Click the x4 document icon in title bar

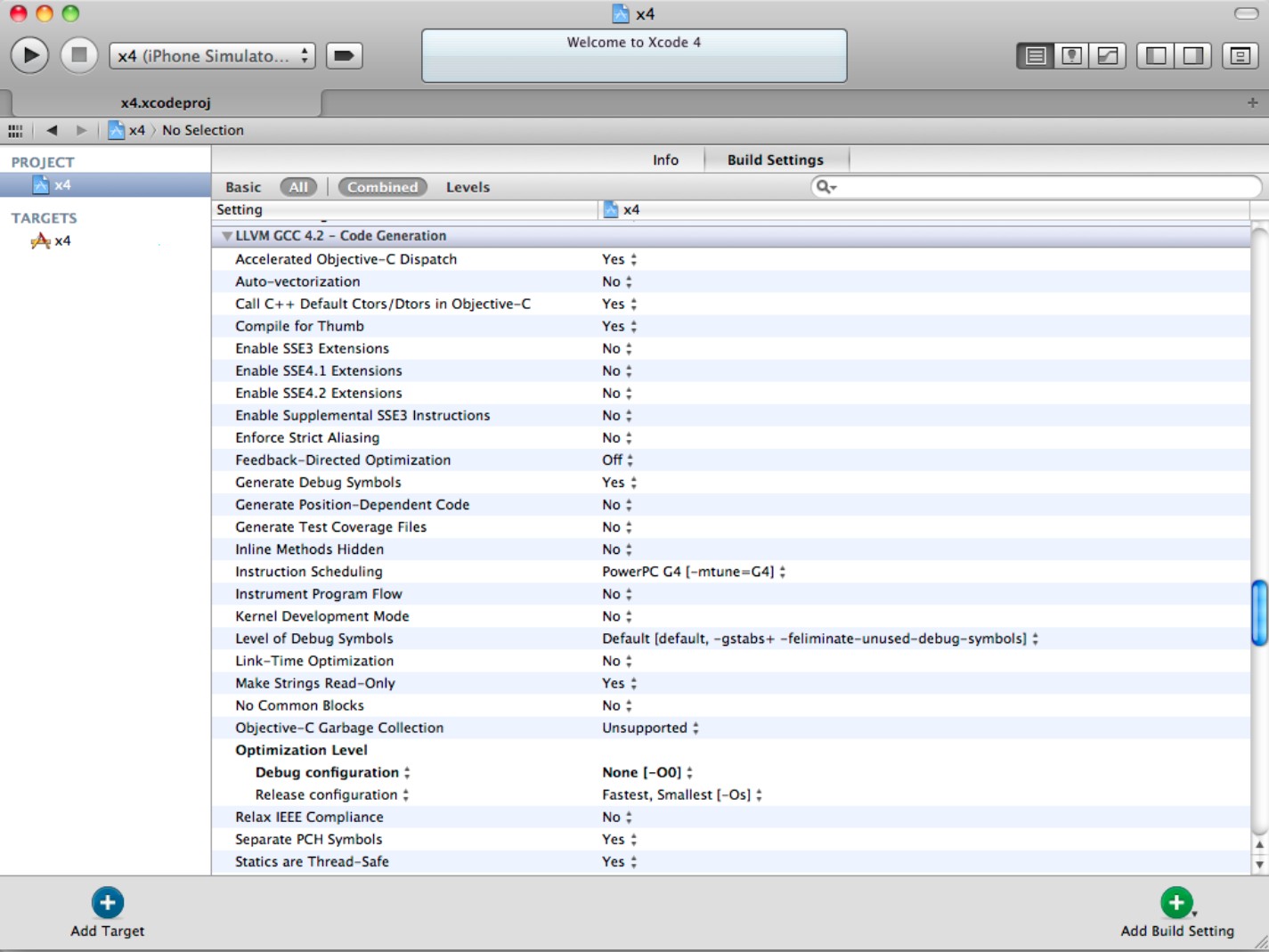coord(621,13)
